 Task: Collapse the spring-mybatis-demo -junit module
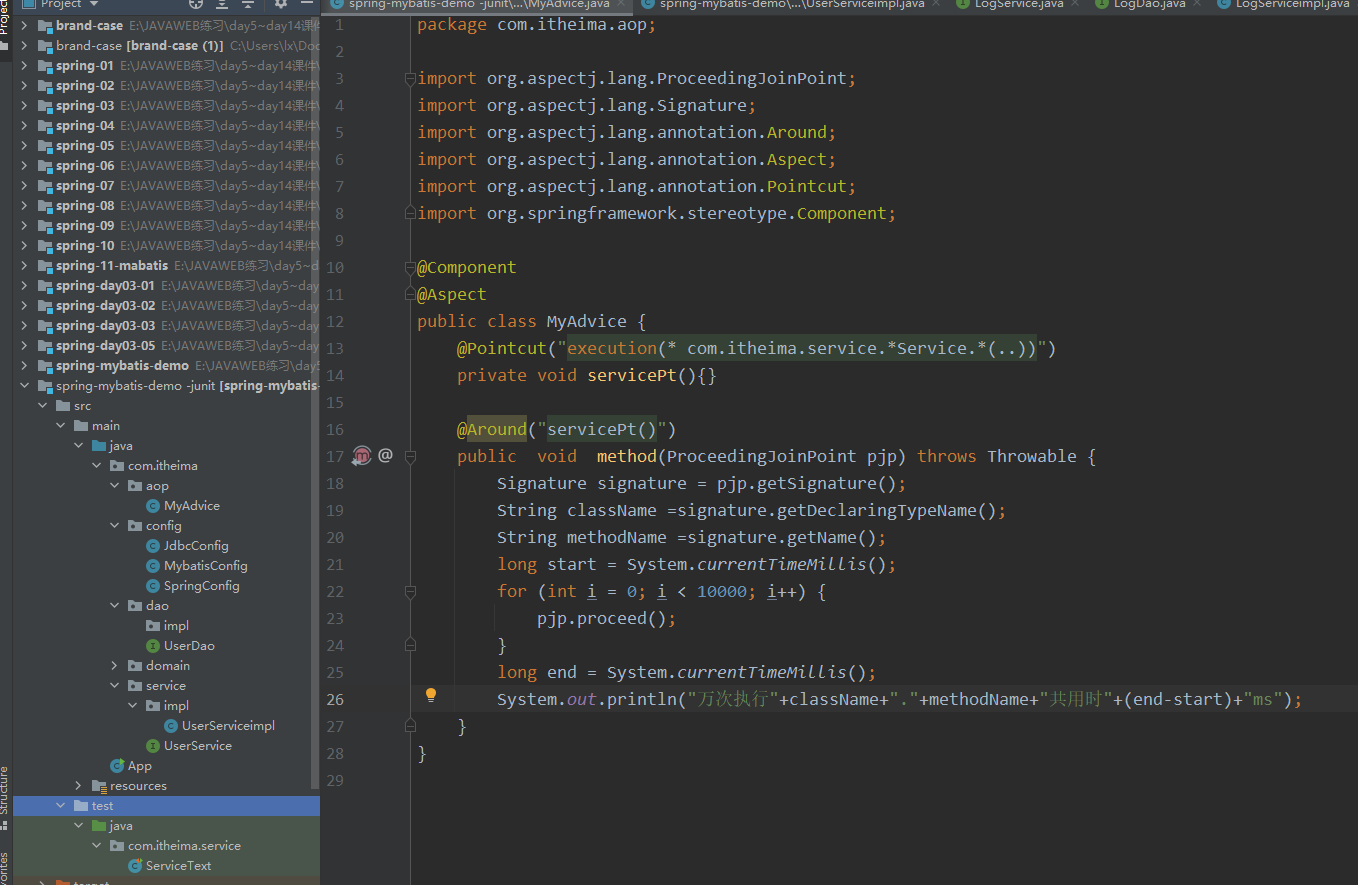pos(25,386)
